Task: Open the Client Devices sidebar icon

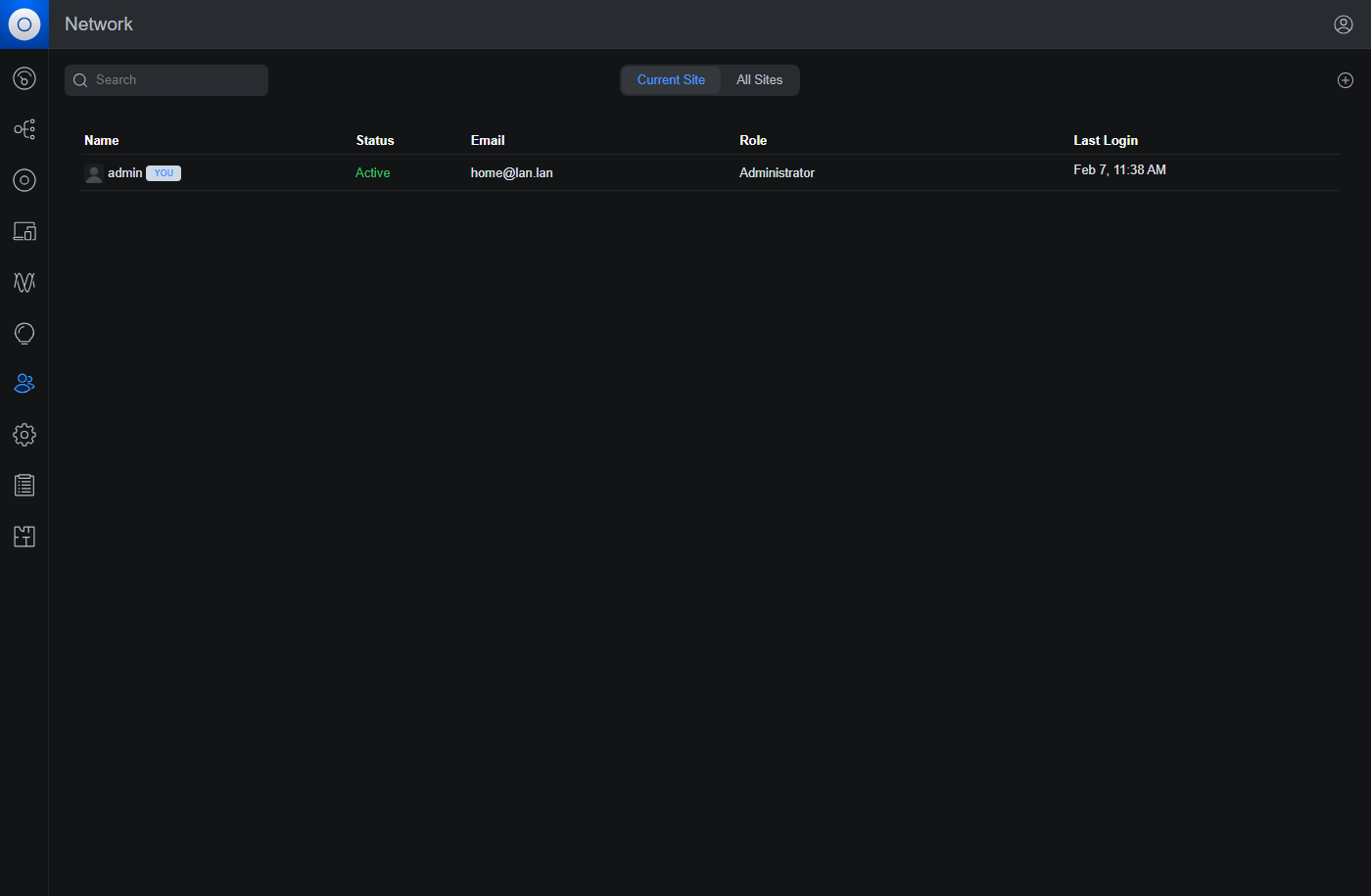Action: point(24,231)
